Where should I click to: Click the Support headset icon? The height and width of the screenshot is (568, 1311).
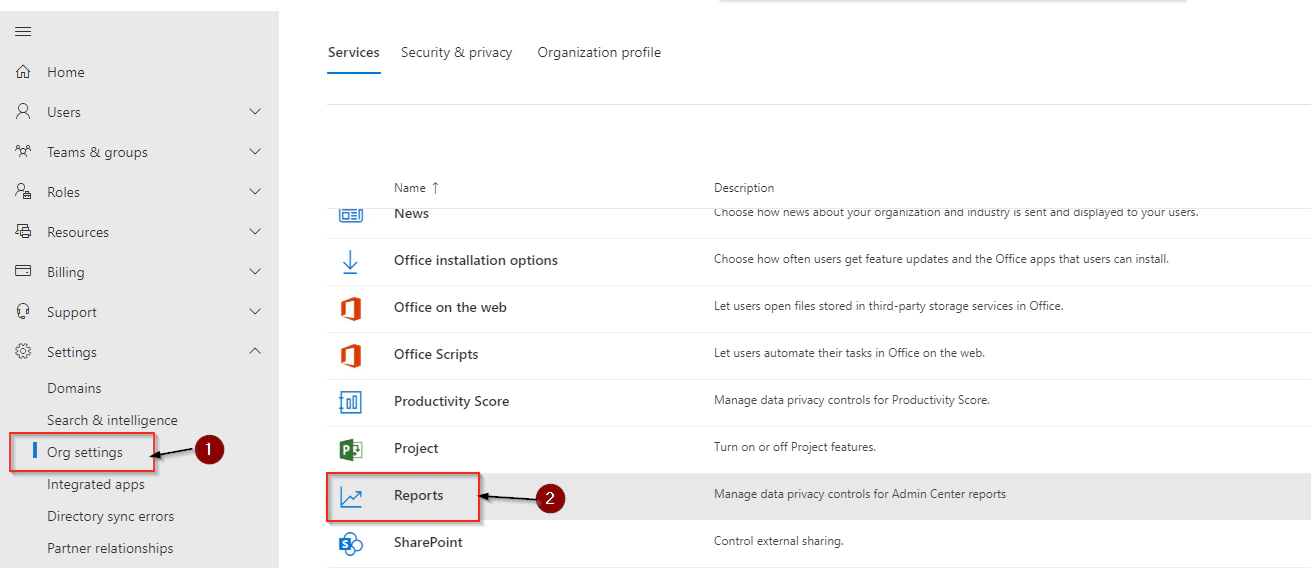point(23,312)
